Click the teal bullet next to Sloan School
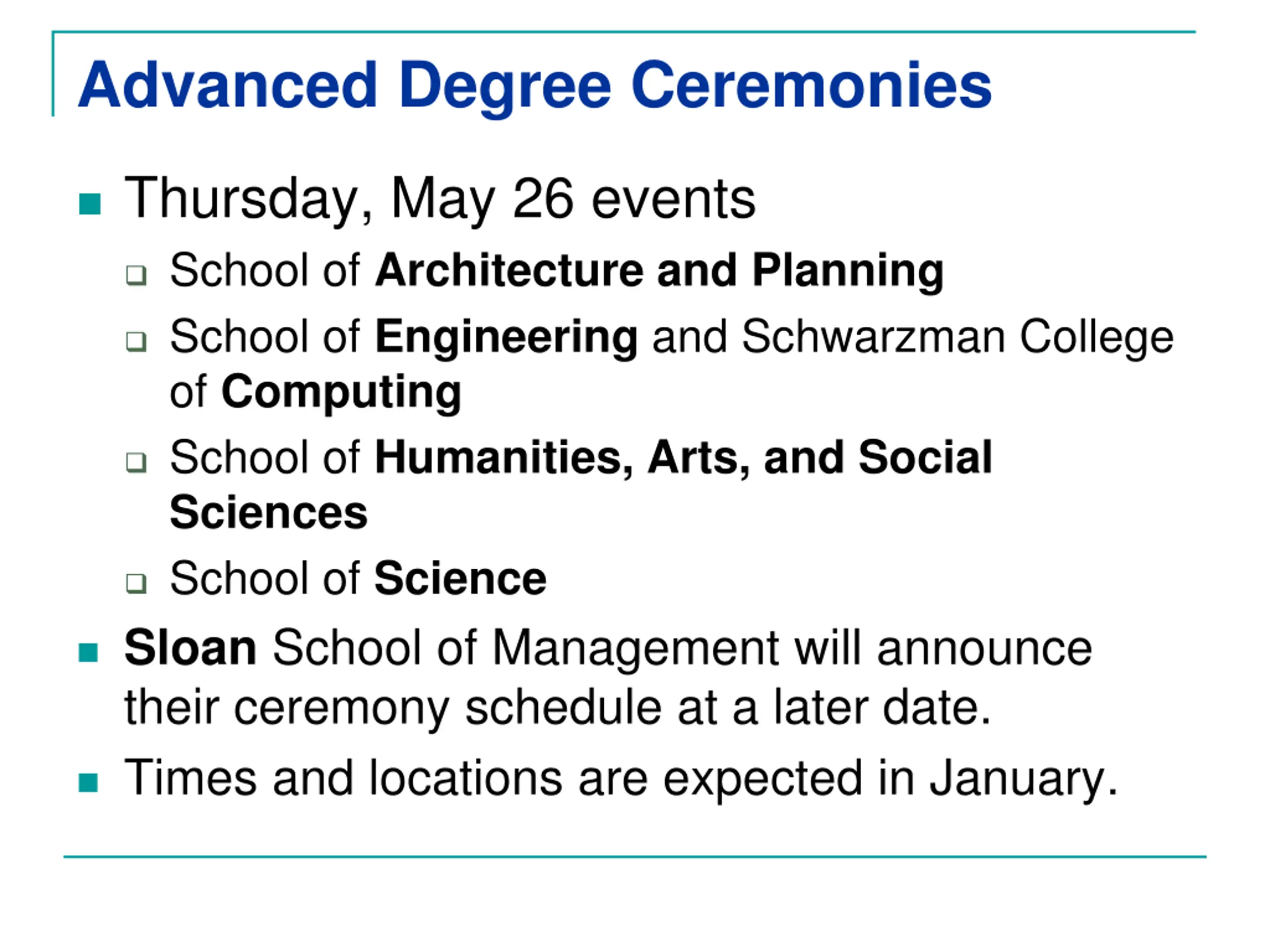Image resolution: width=1270 pixels, height=952 pixels. pos(88,653)
